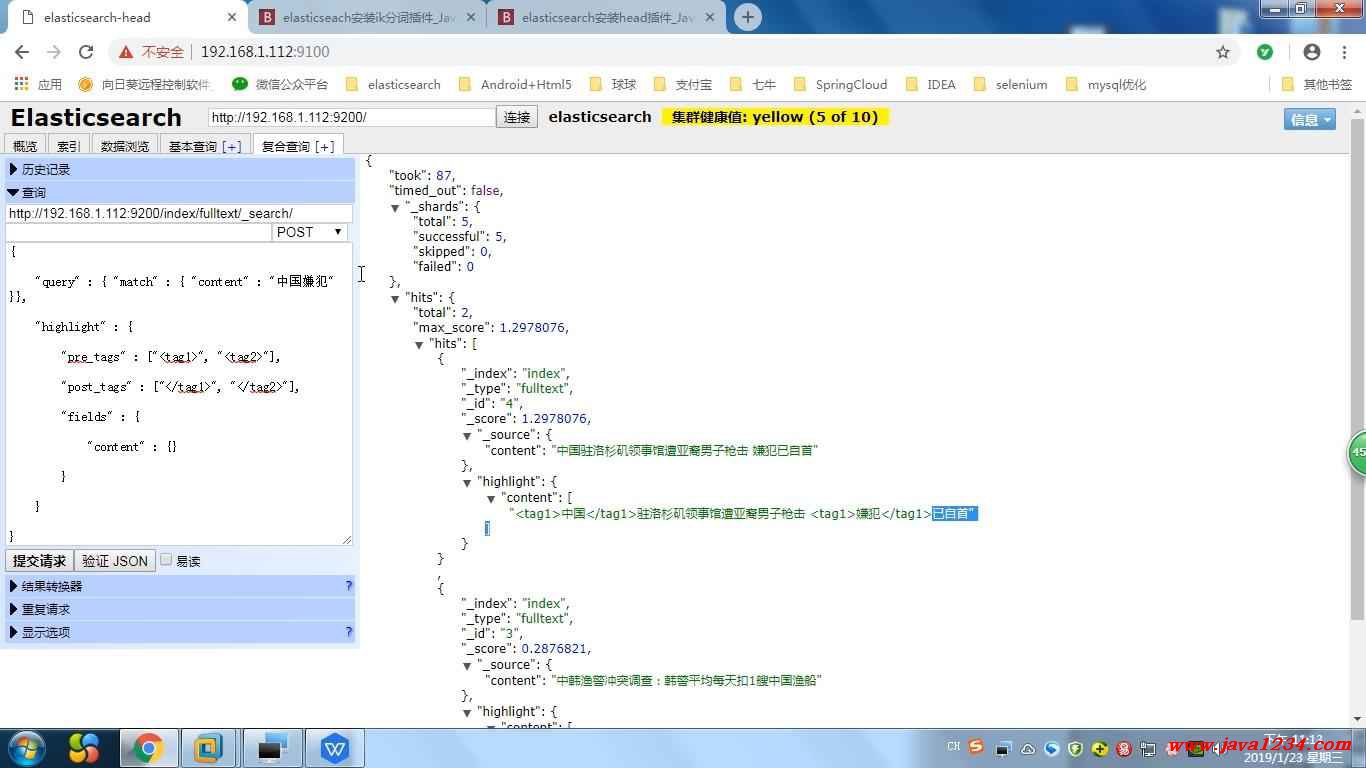Click the 不安全 warning triangle in the address bar
The width and height of the screenshot is (1366, 768).
[x=126, y=52]
